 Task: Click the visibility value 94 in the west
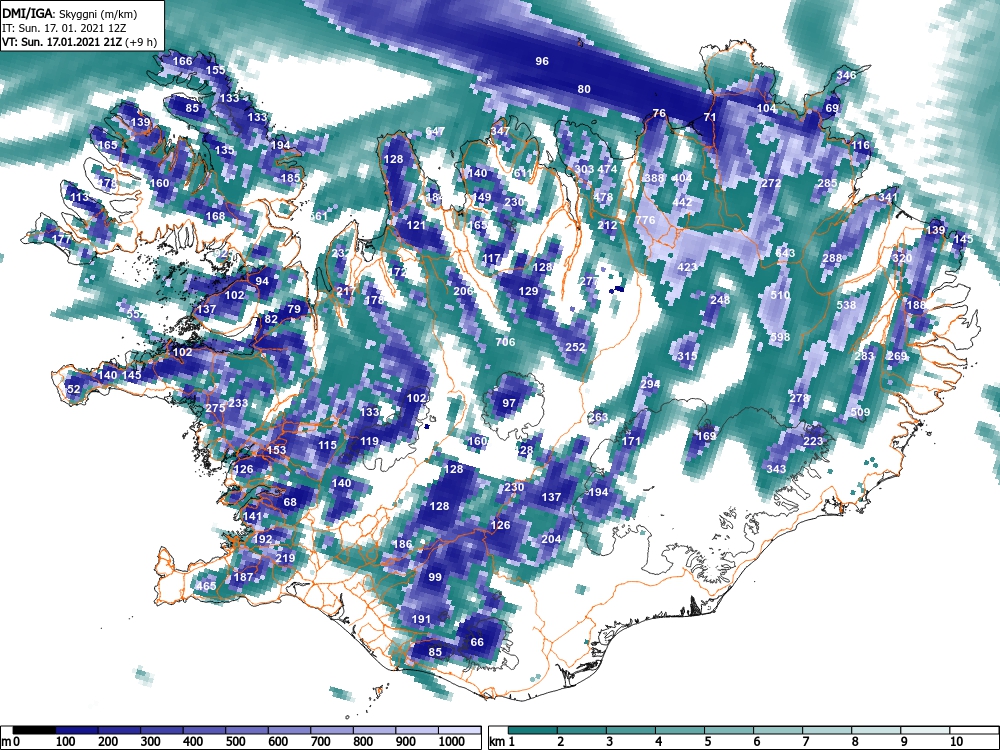pos(262,281)
